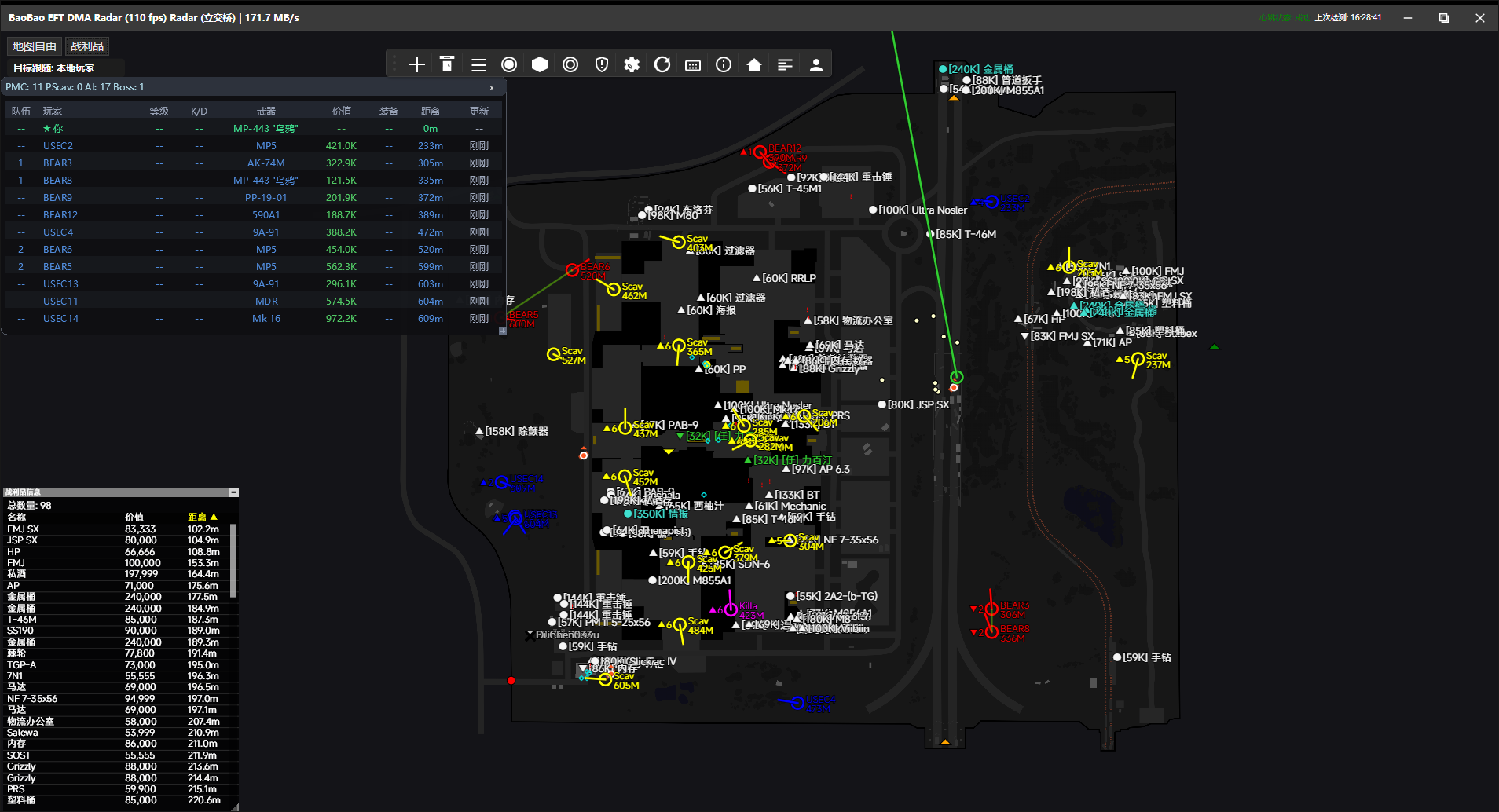
Task: Select the BEAR12 player row
Action: click(x=253, y=215)
